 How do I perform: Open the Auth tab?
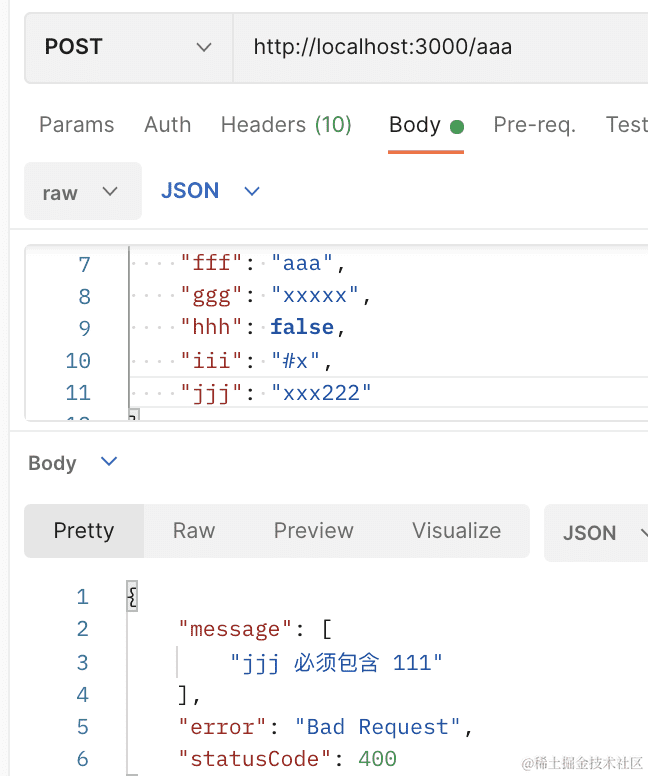click(x=167, y=125)
